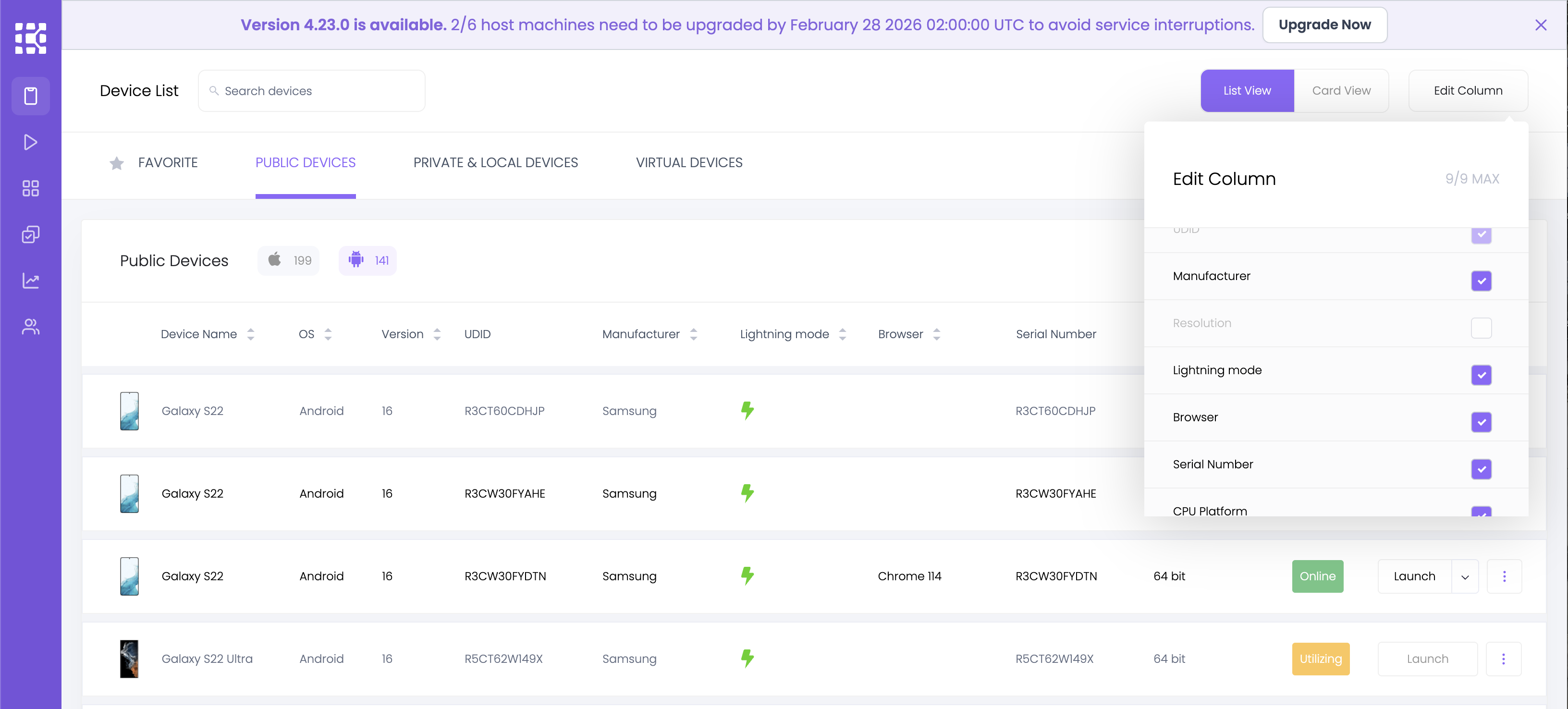Viewport: 1568px width, 709px height.
Task: Uncheck the Manufacturer column checkbox
Action: tap(1481, 281)
